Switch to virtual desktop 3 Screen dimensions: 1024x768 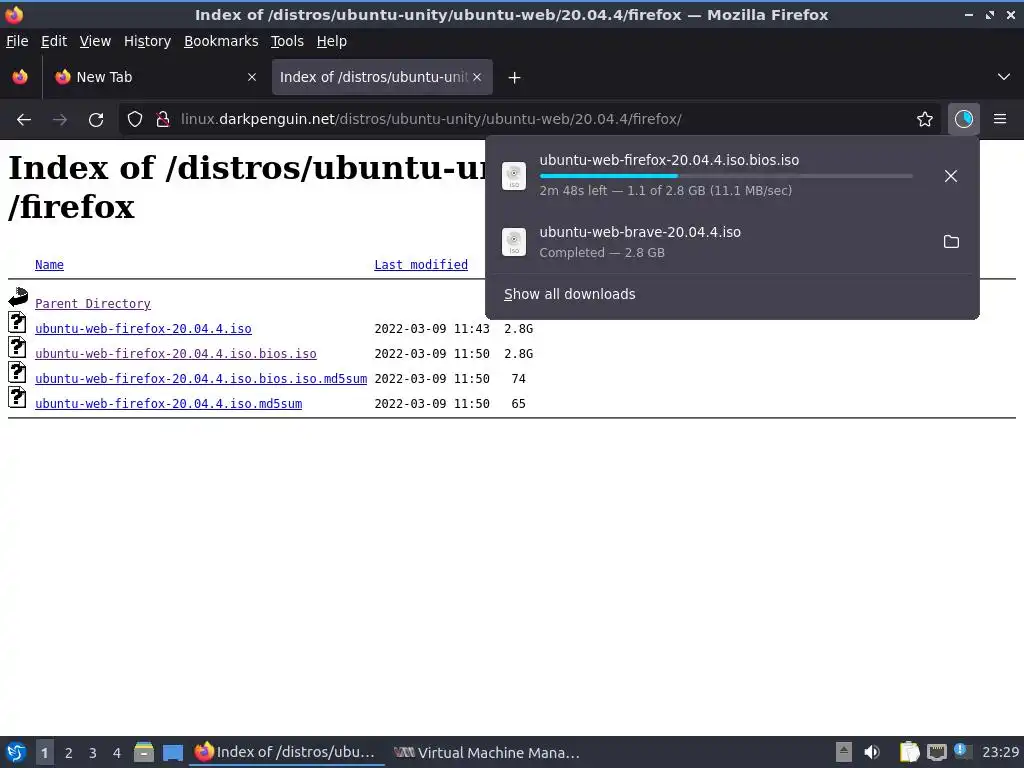(x=93, y=753)
